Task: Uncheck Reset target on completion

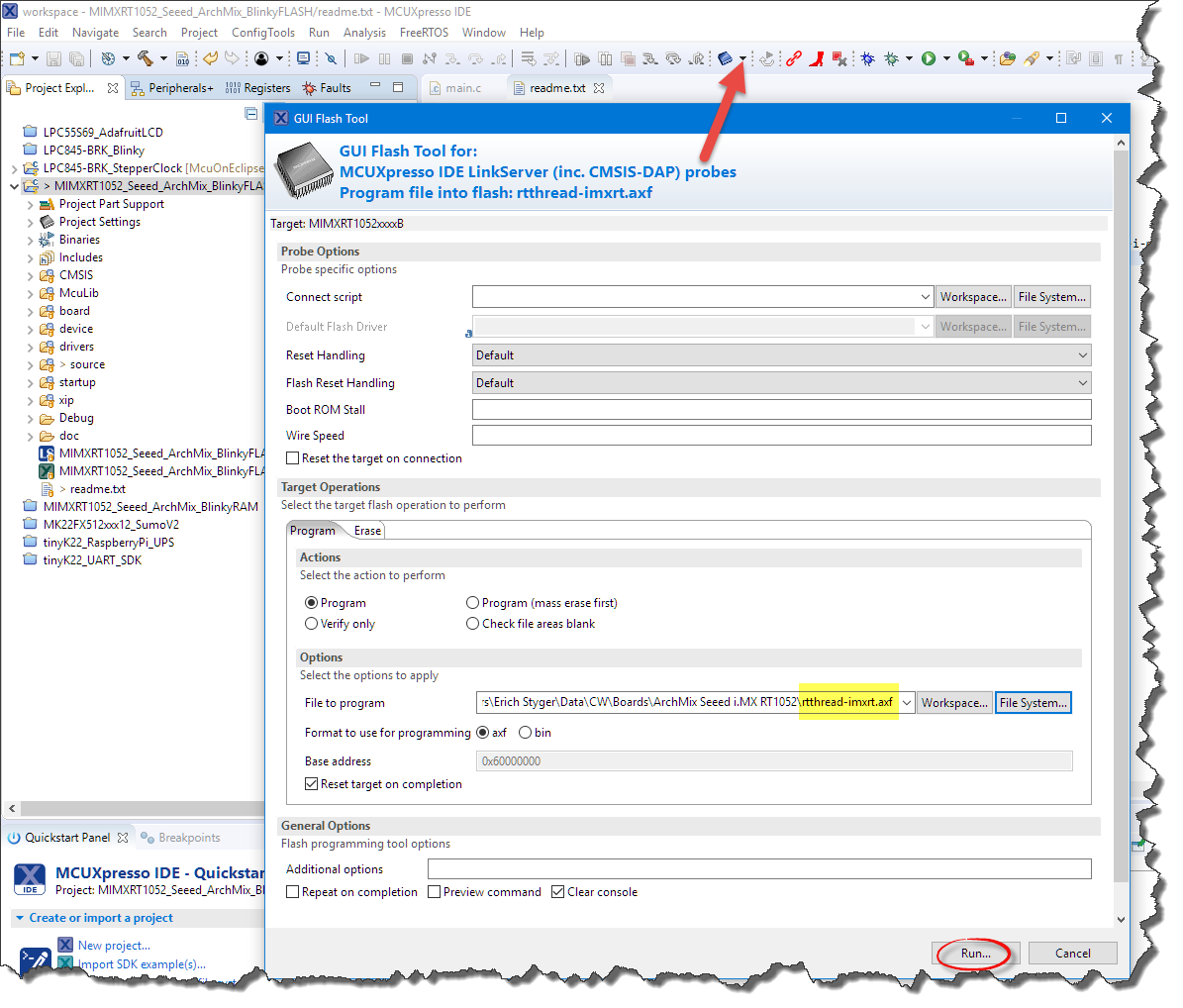Action: point(312,784)
